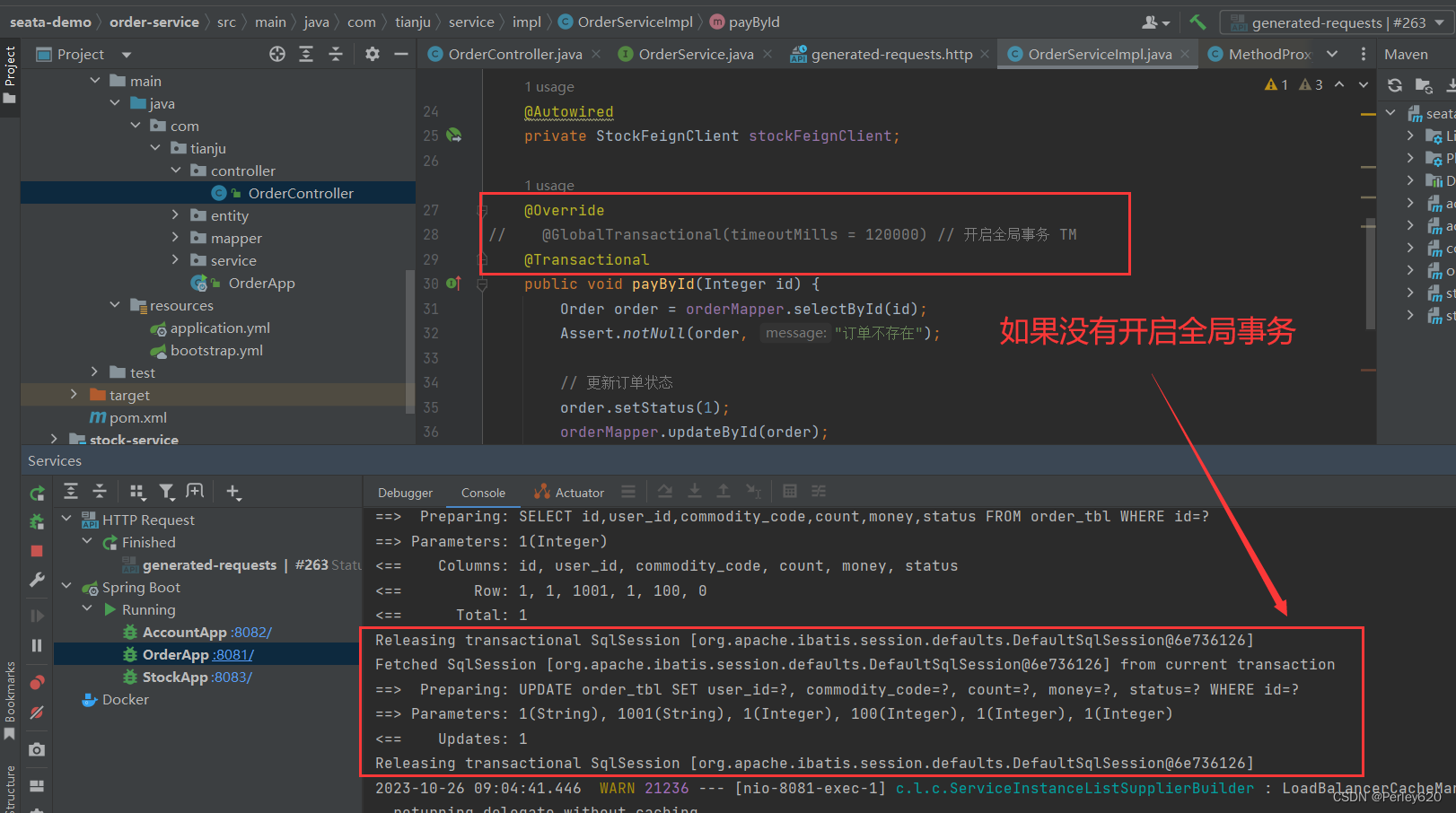The height and width of the screenshot is (813, 1456).
Task: Collapse the main folder in Project tree
Action: (x=95, y=81)
